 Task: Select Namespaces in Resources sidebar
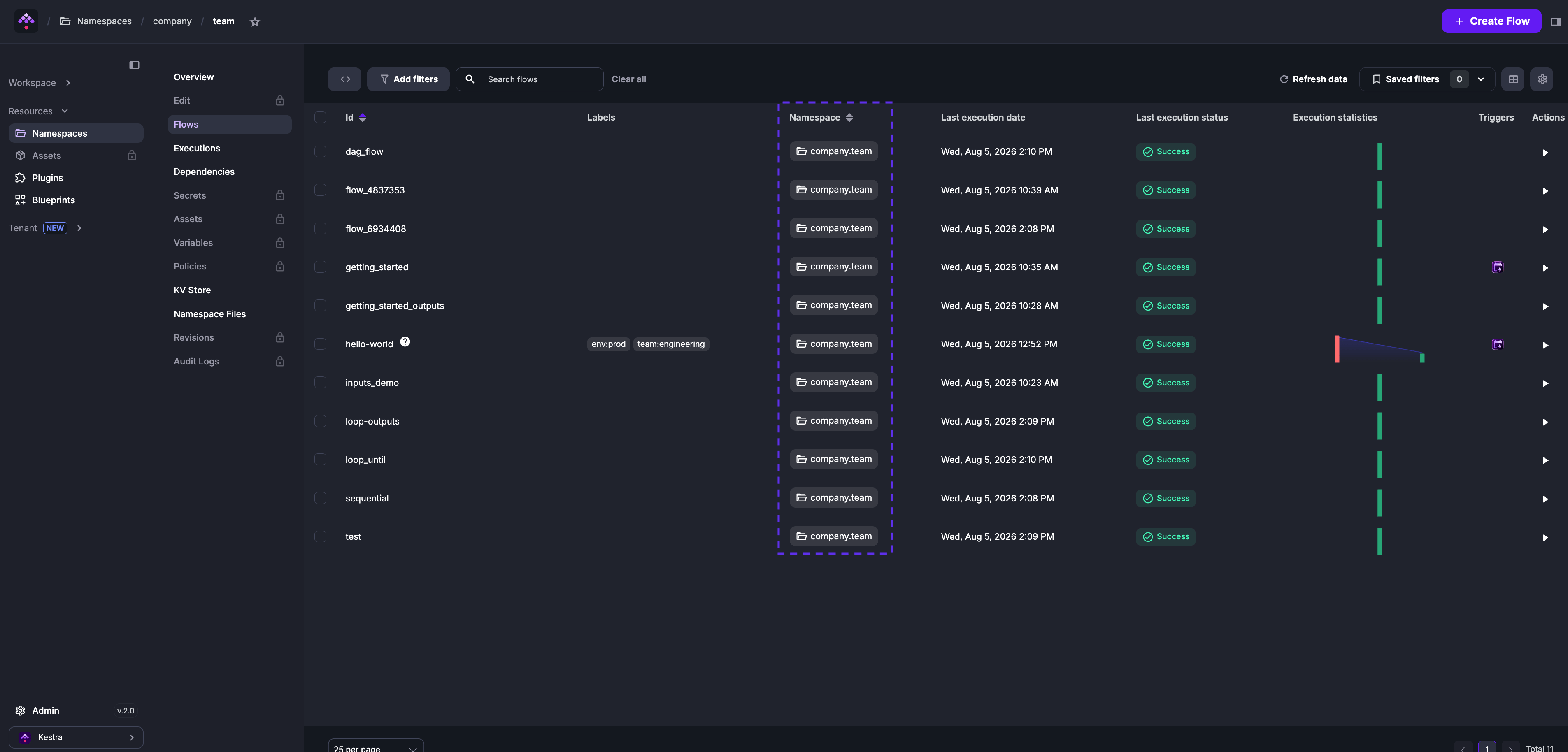[x=76, y=133]
